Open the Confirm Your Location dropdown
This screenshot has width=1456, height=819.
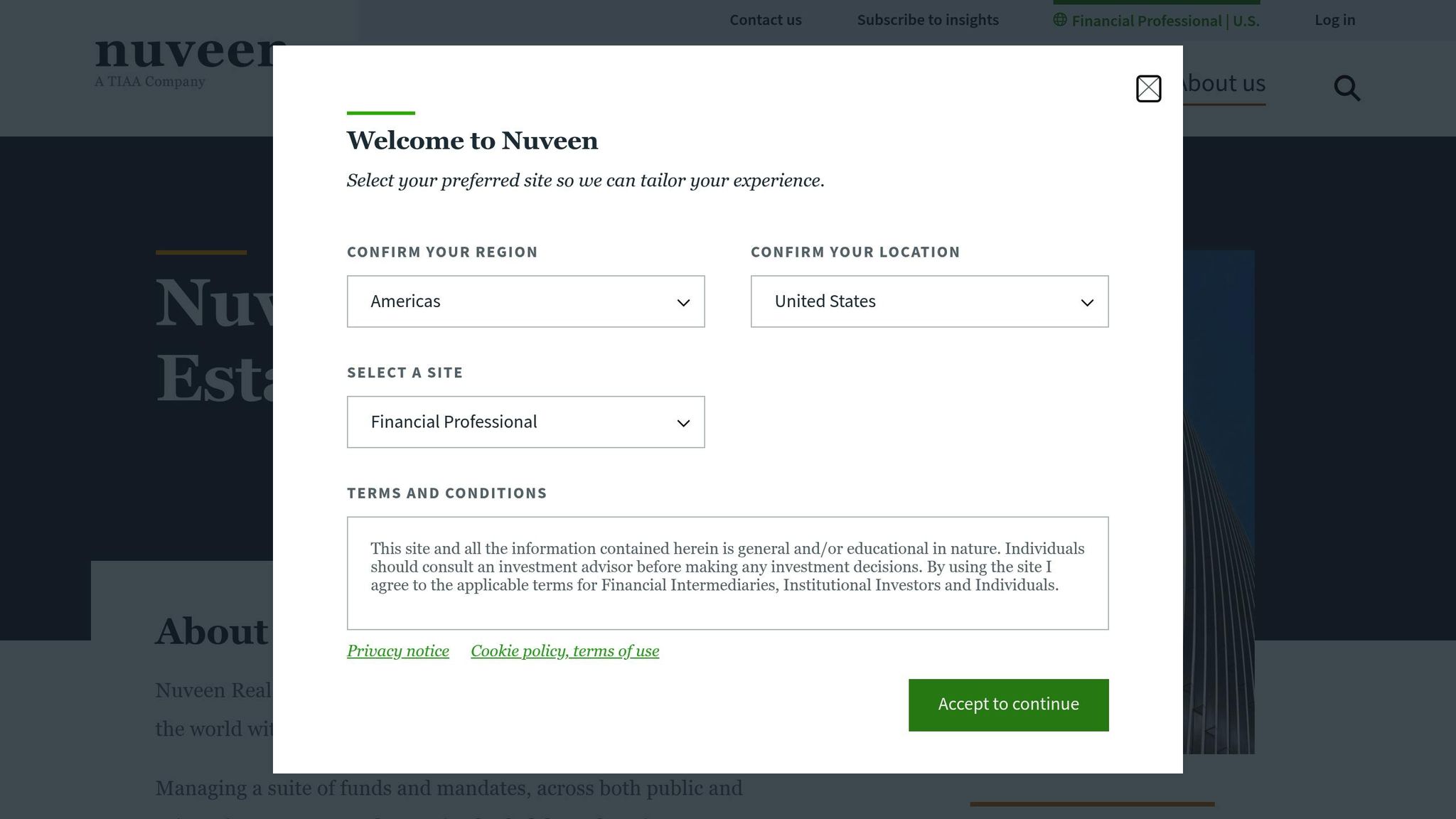coord(929,301)
